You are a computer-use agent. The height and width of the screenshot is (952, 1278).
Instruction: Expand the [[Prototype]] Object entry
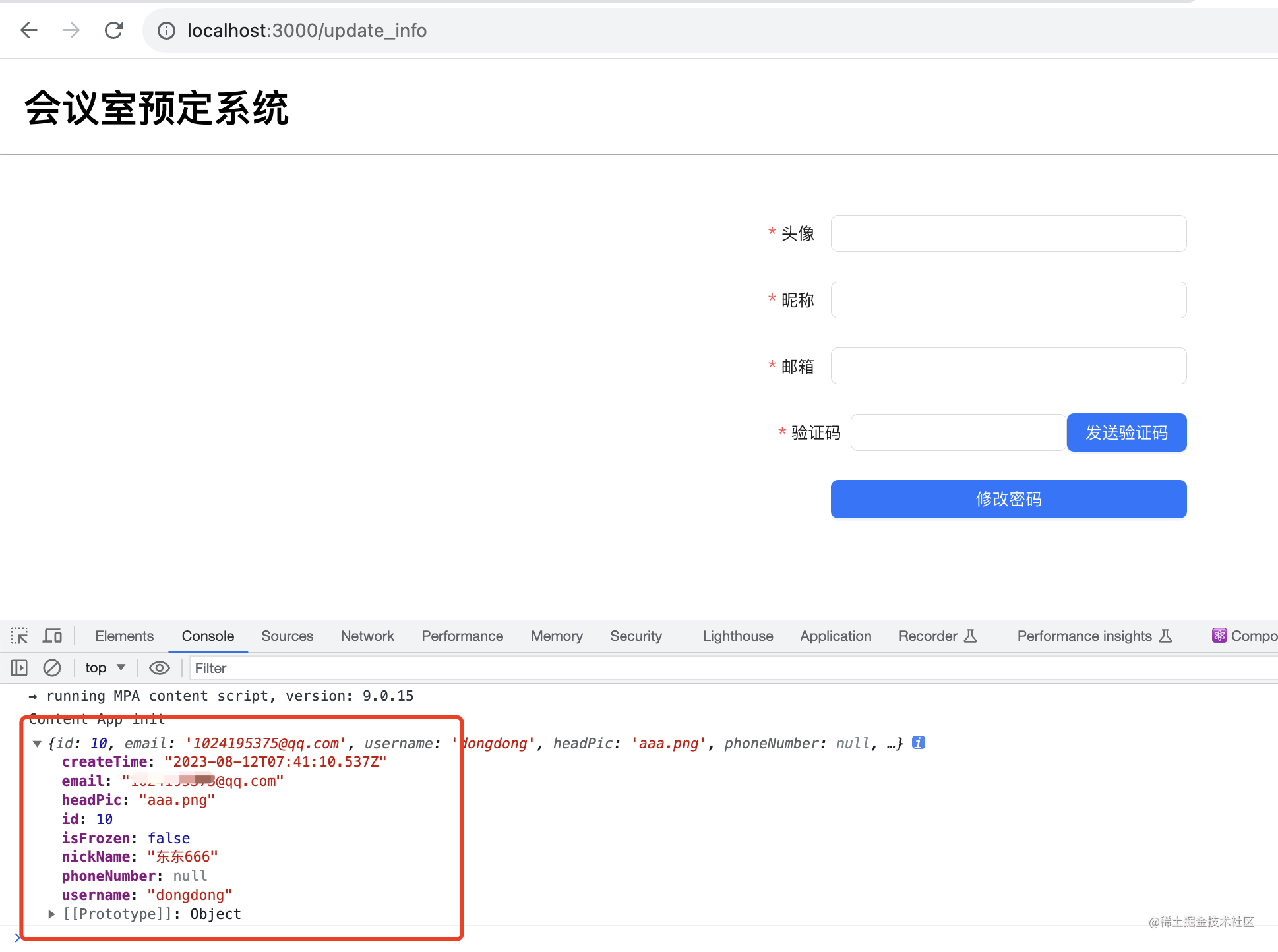tap(51, 914)
